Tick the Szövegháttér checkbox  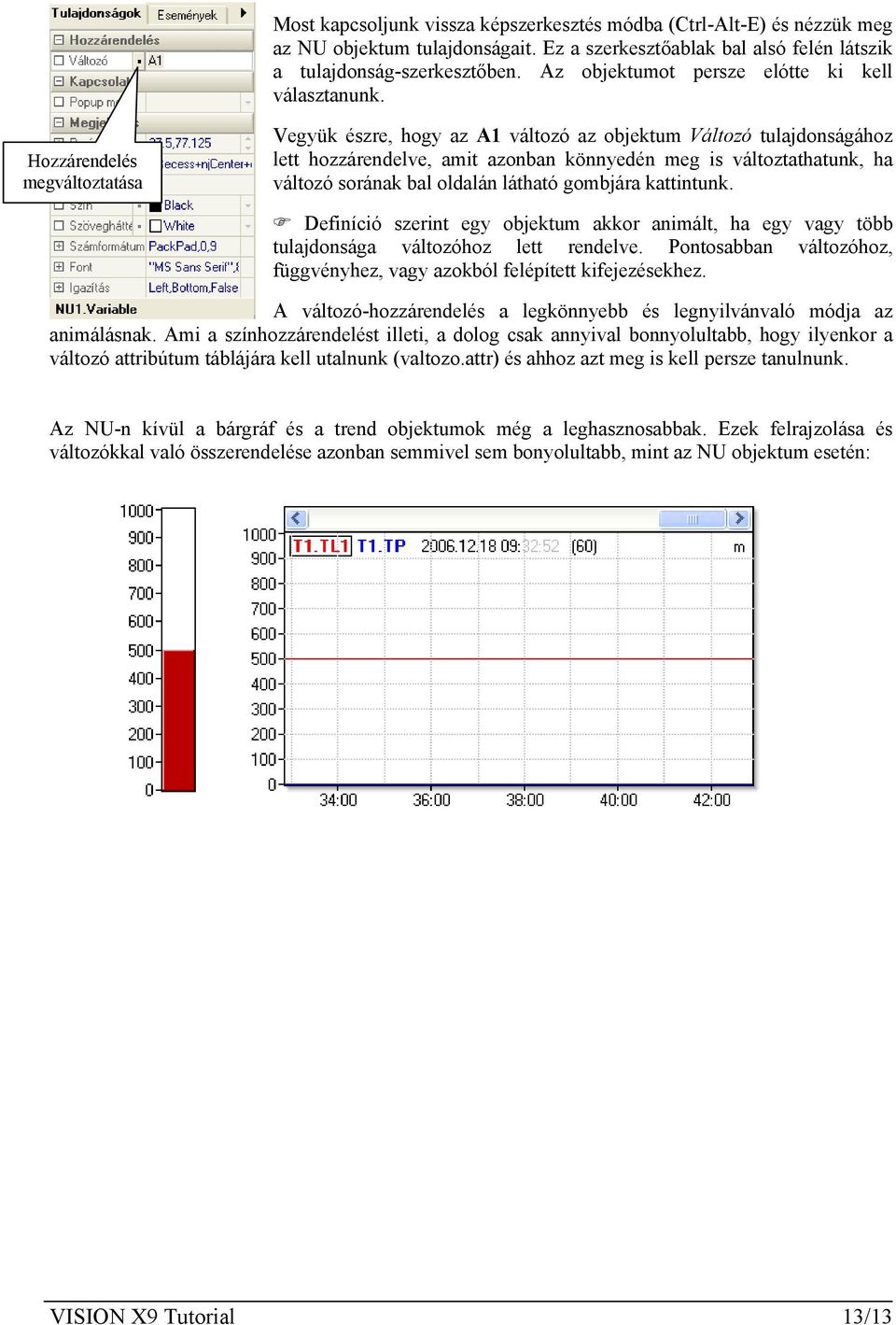coord(59,225)
